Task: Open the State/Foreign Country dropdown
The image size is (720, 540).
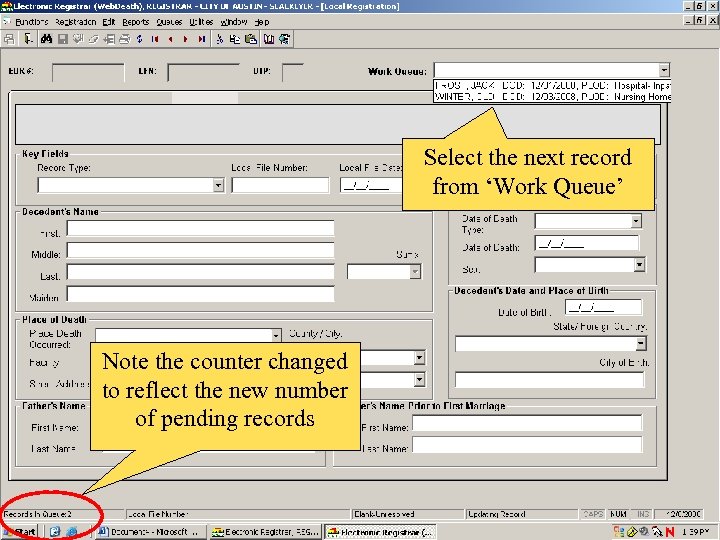Action: 641,343
